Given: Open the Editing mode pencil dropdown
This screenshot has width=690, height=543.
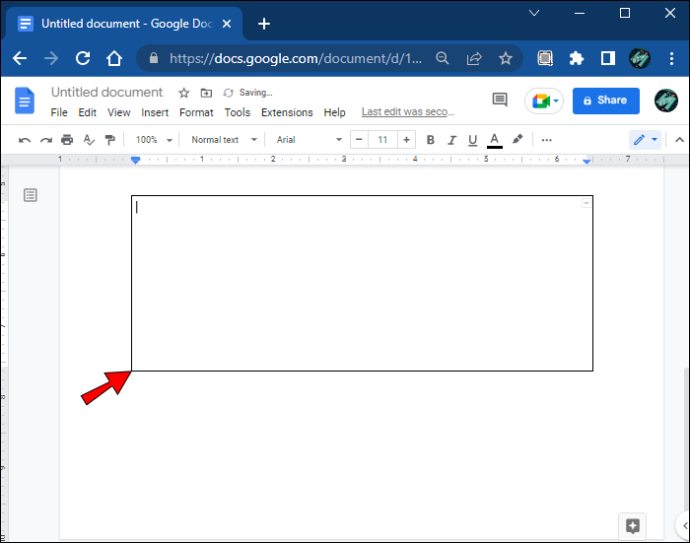Looking at the screenshot, I should point(645,140).
